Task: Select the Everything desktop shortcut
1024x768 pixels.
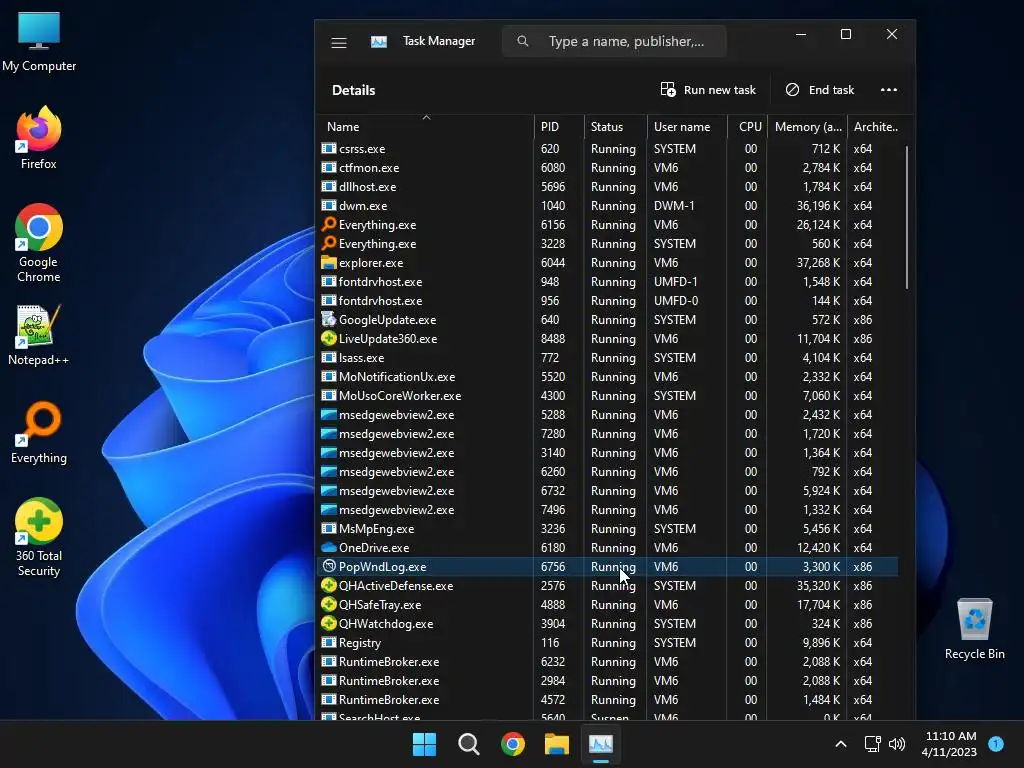Action: pyautogui.click(x=39, y=433)
